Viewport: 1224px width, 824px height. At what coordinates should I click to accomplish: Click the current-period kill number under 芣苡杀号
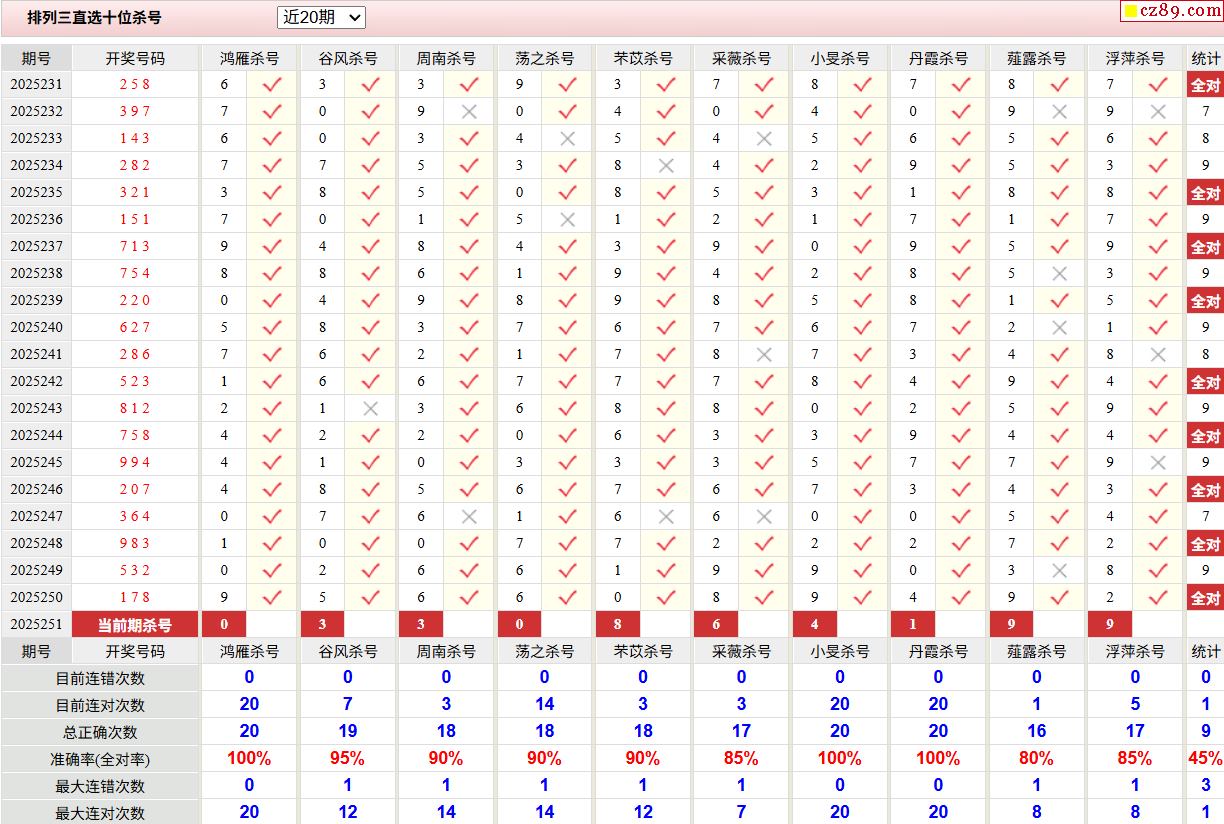pyautogui.click(x=618, y=625)
